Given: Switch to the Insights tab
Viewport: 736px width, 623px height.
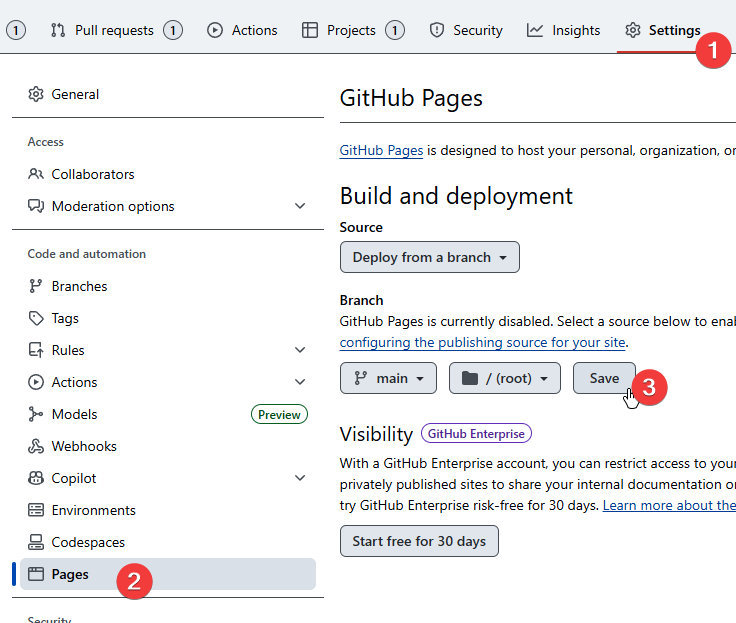Looking at the screenshot, I should coord(564,30).
